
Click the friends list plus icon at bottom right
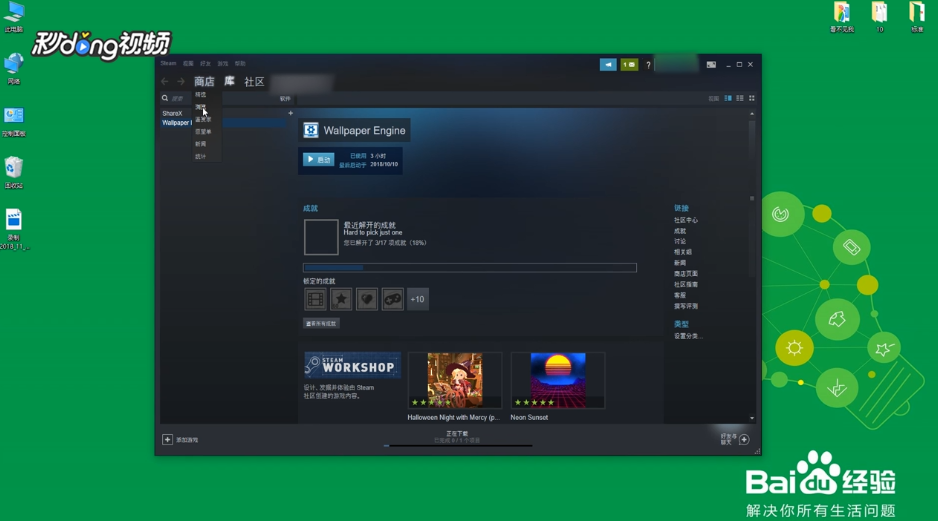744,440
